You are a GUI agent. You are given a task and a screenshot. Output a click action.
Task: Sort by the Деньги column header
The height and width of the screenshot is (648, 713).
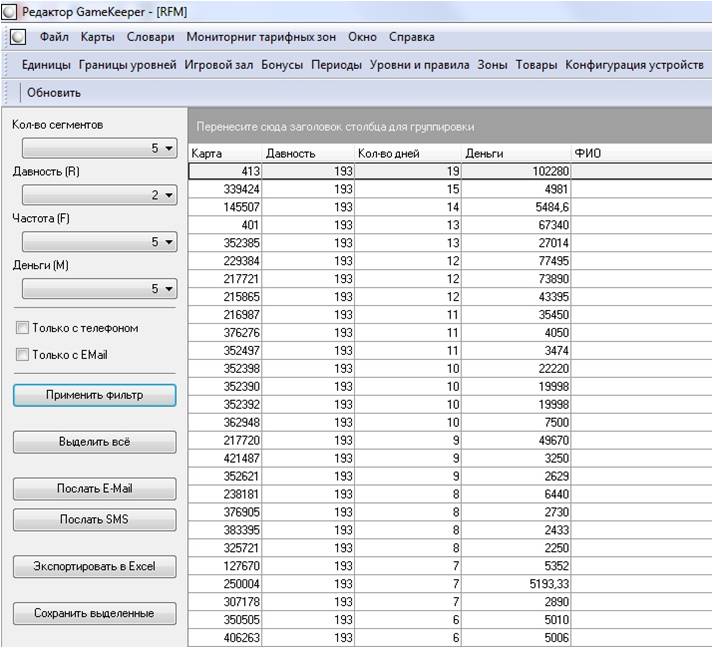point(516,154)
